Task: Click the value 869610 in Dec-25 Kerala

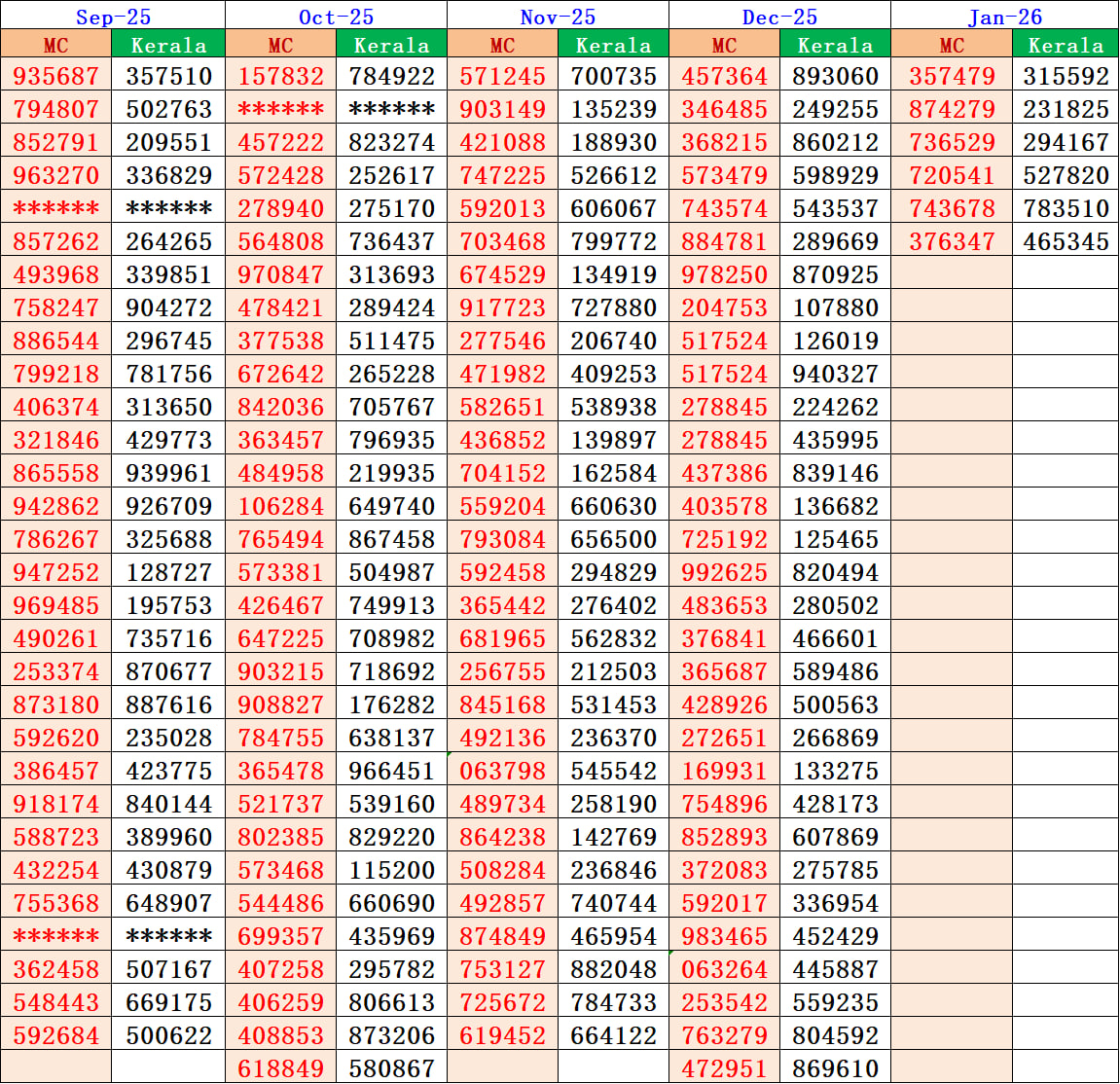Action: coord(834,1068)
